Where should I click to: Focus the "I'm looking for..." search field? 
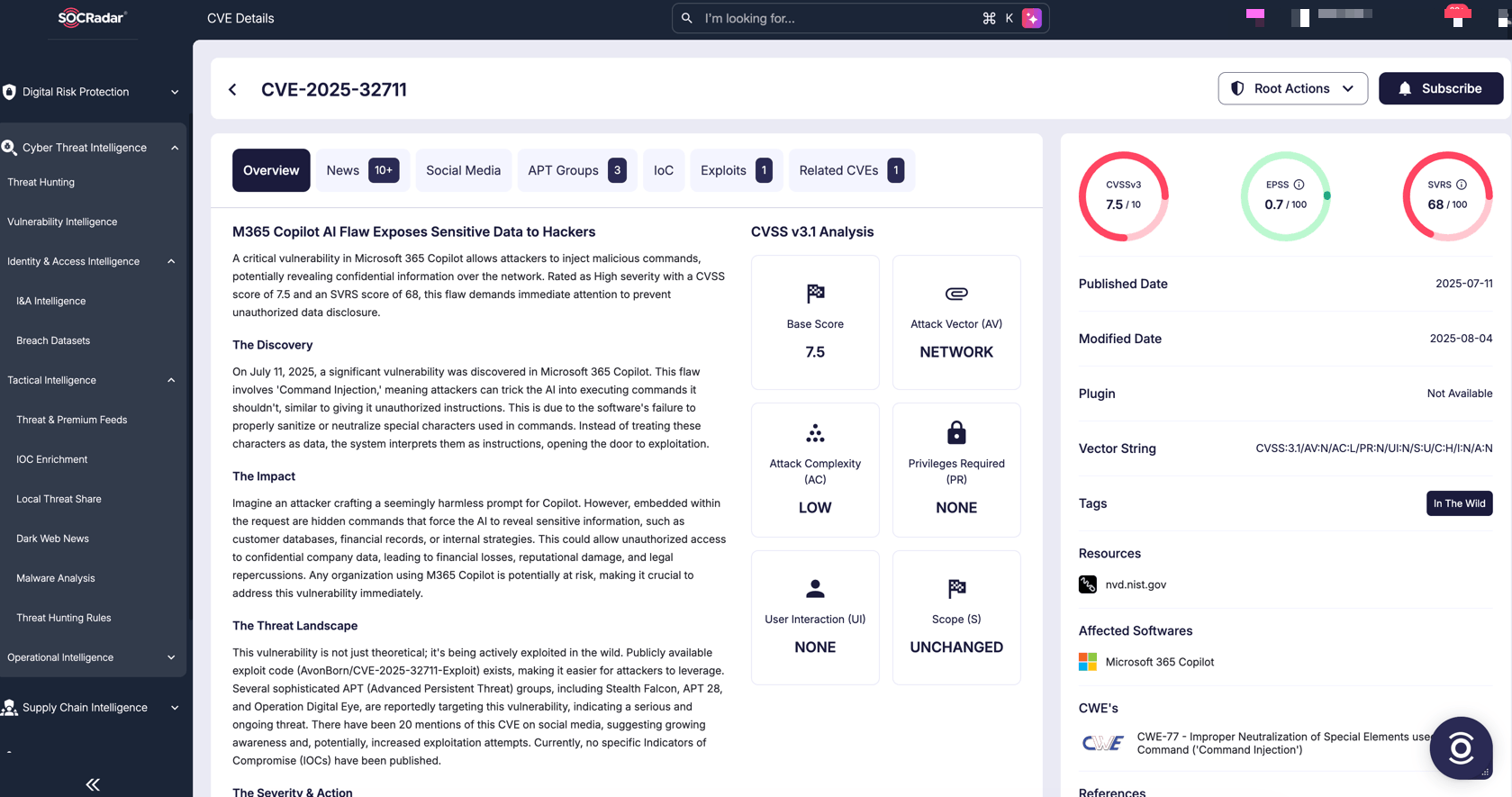click(x=860, y=18)
